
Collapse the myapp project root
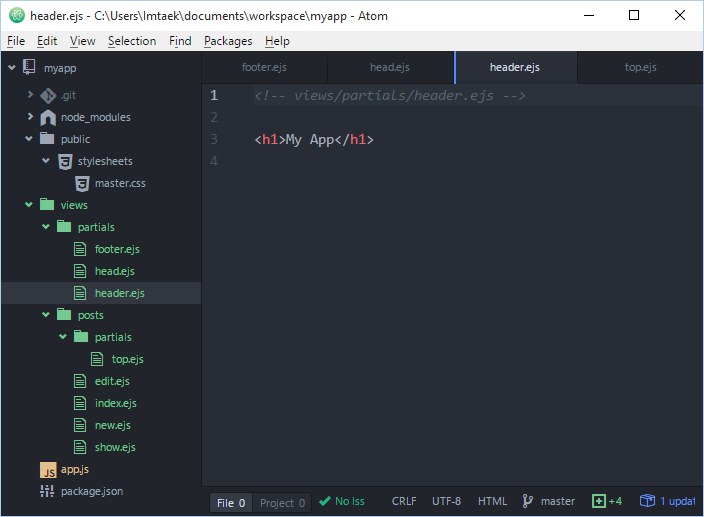[12, 68]
